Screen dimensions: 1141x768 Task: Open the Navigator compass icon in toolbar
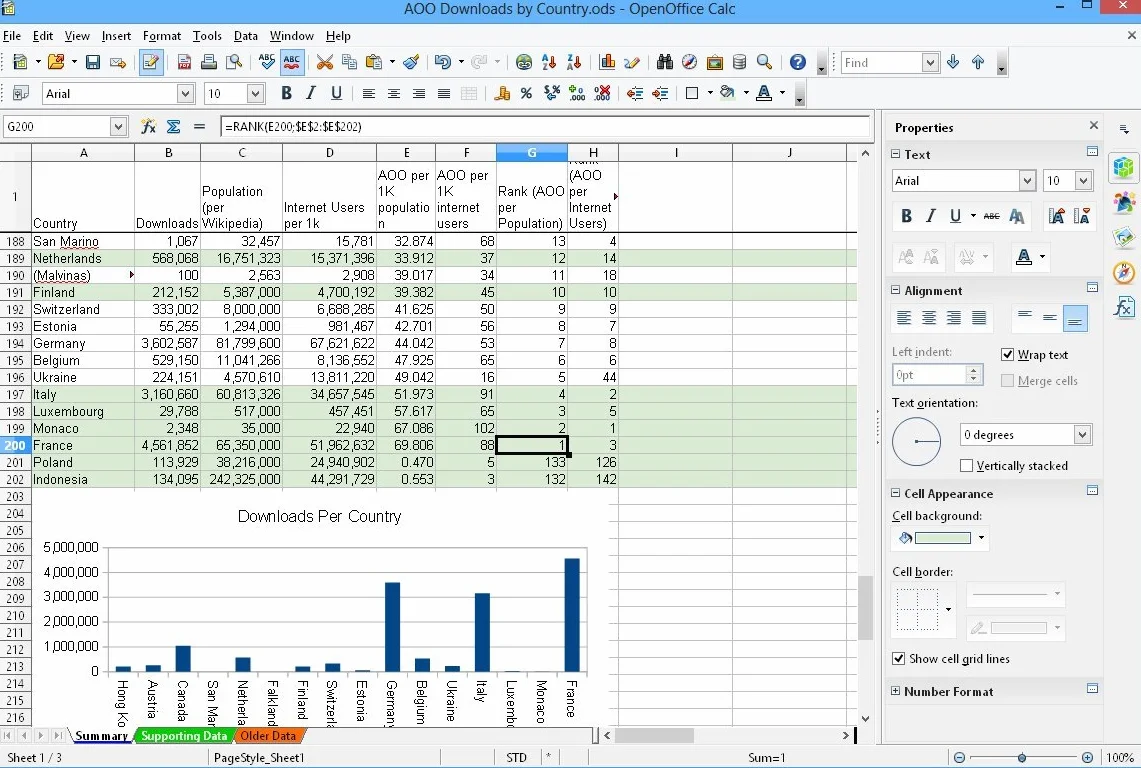[x=689, y=63]
